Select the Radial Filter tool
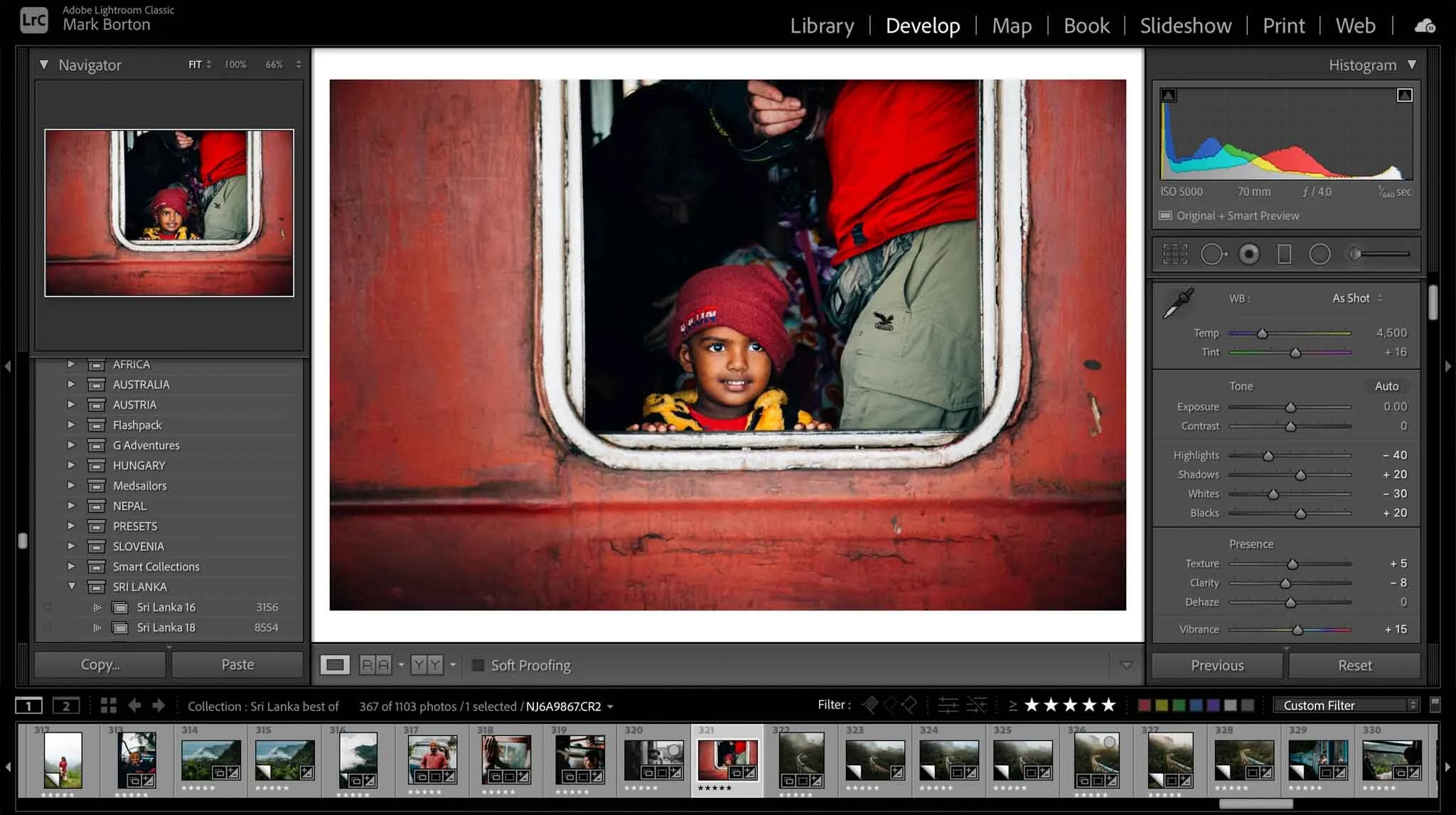This screenshot has width=1456, height=815. point(1320,254)
